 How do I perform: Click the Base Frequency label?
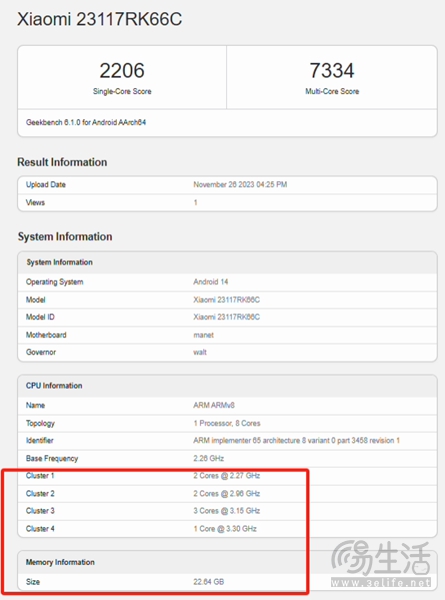(x=52, y=458)
